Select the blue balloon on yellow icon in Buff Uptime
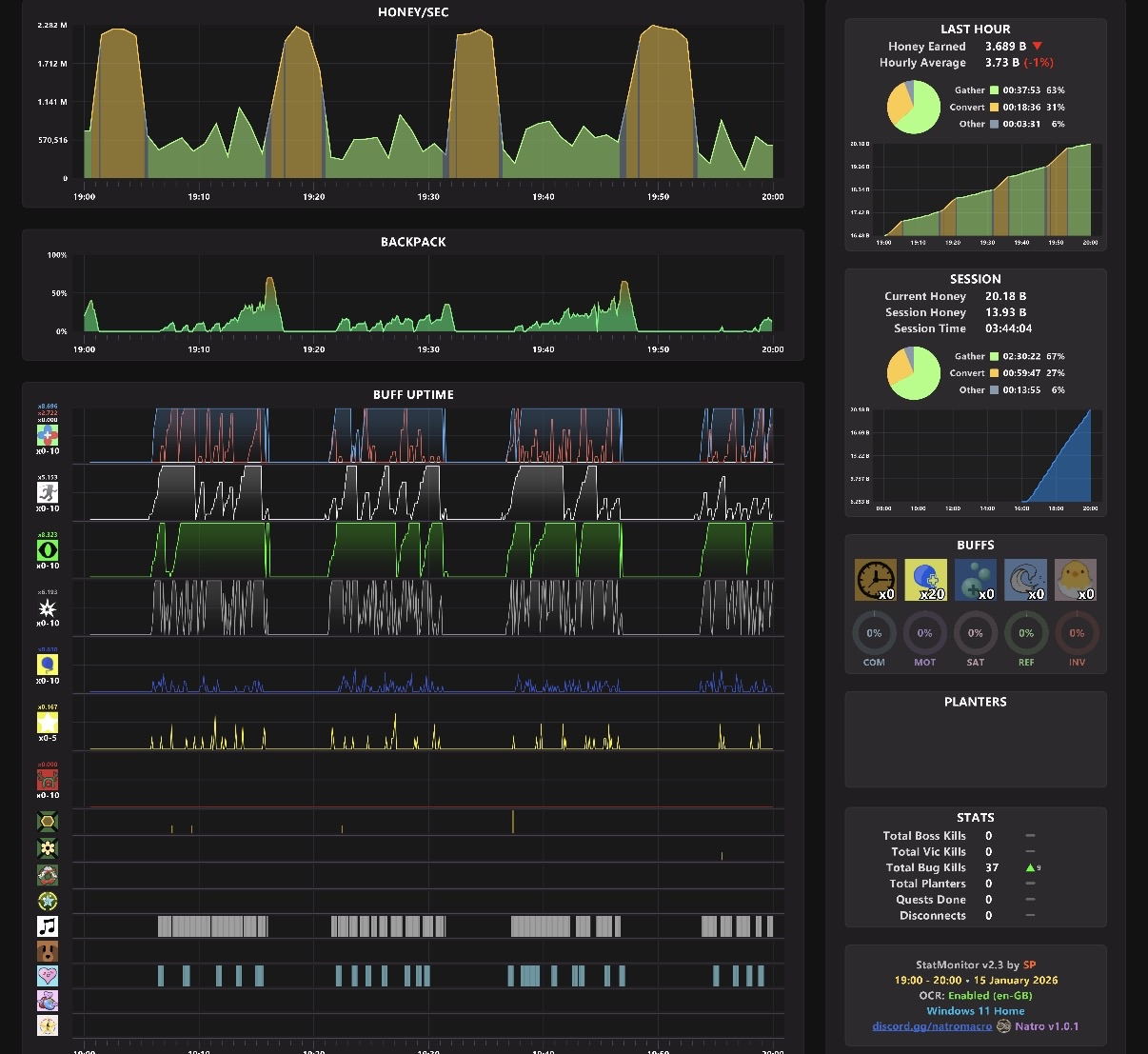 pos(48,665)
